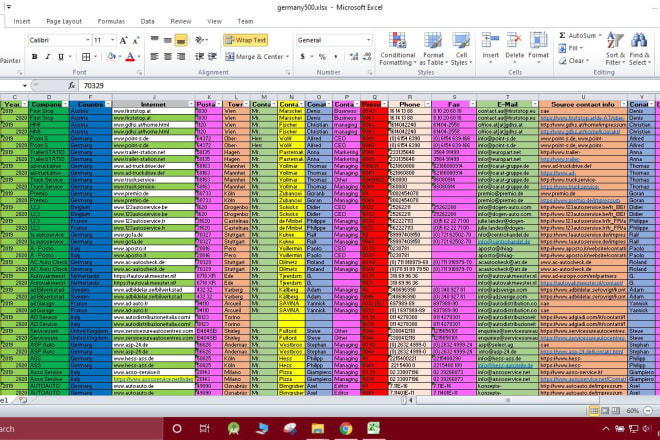660x440 pixels.
Task: Open Find & Select menu
Action: click(x=640, y=49)
